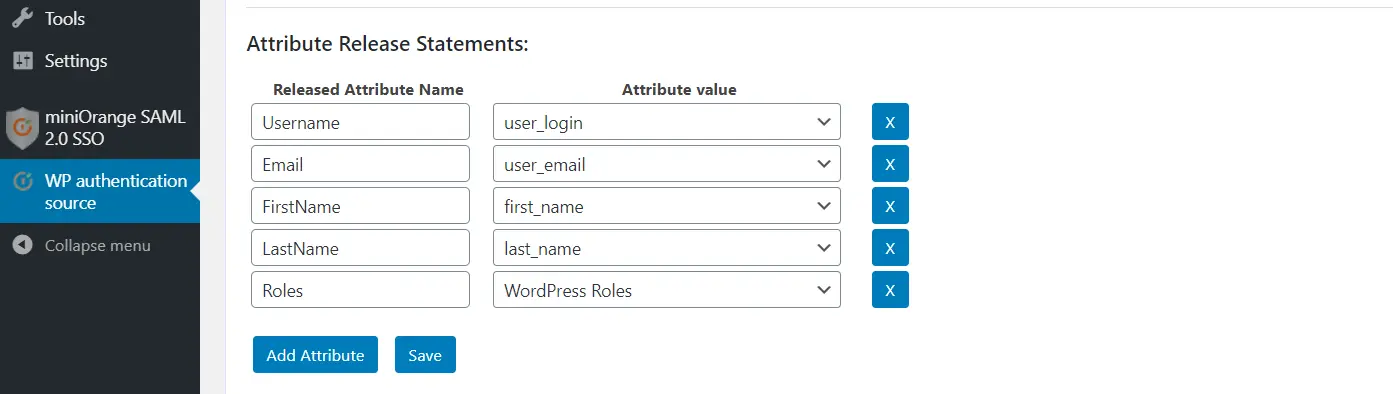Viewport: 1393px width, 394px height.
Task: Focus the LastName attribute name field
Action: [360, 248]
